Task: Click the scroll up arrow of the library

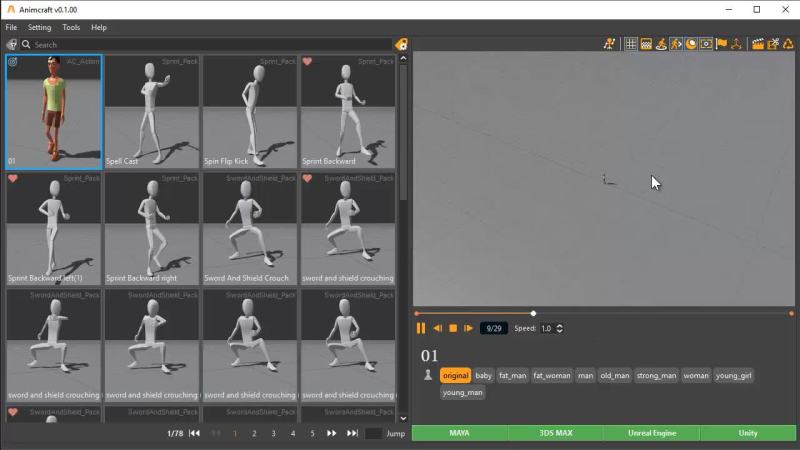Action: tap(403, 58)
